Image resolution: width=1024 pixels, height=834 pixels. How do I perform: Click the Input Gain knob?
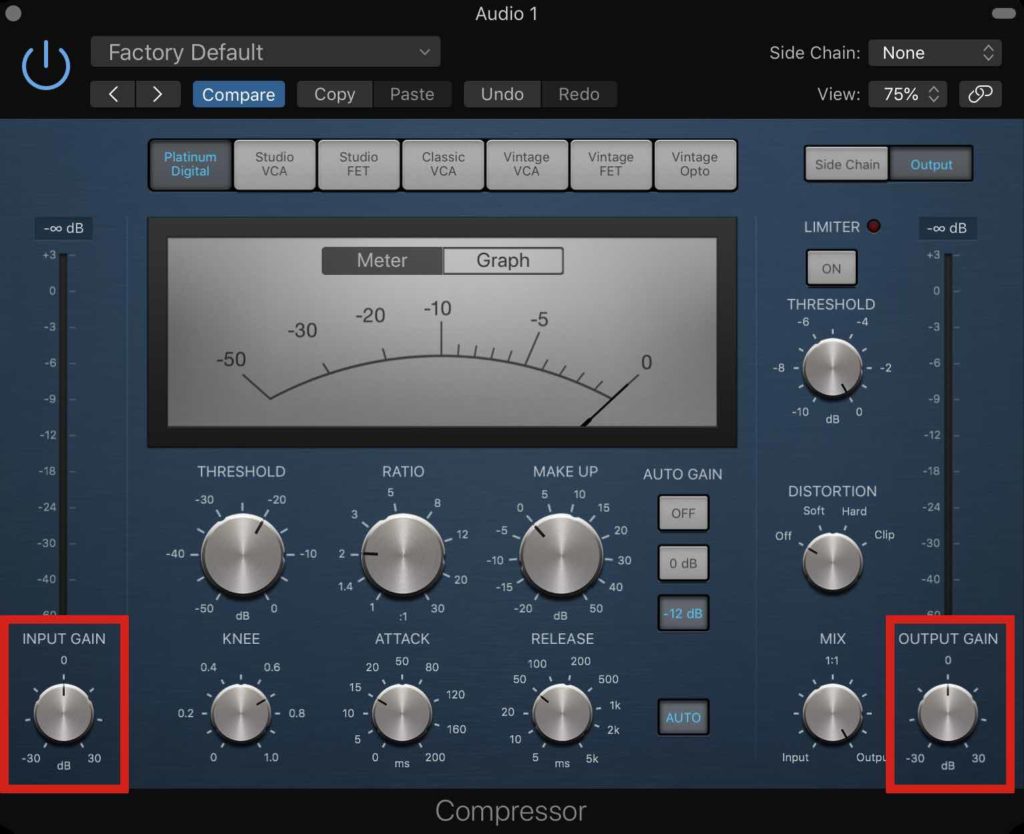pyautogui.click(x=64, y=714)
